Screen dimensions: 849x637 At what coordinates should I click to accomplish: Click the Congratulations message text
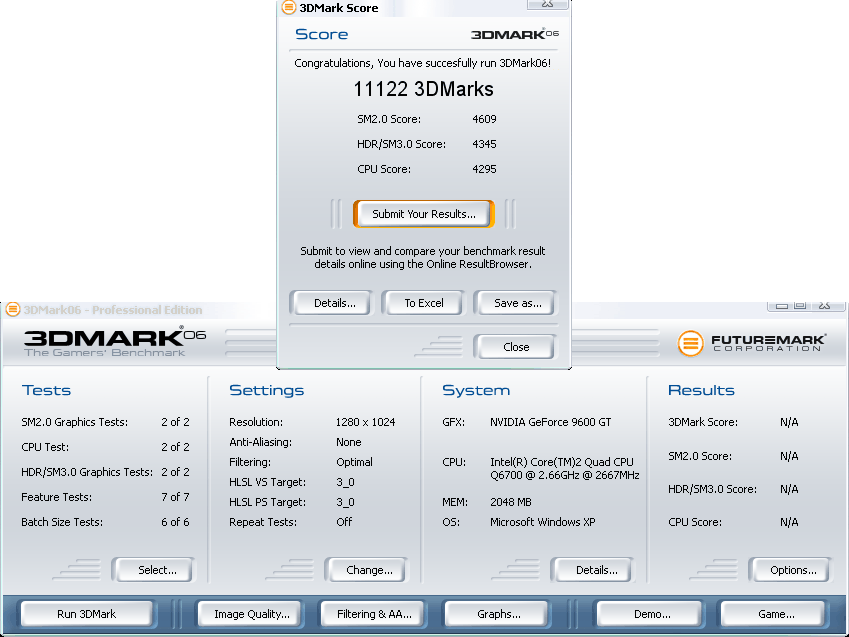pyautogui.click(x=422, y=63)
